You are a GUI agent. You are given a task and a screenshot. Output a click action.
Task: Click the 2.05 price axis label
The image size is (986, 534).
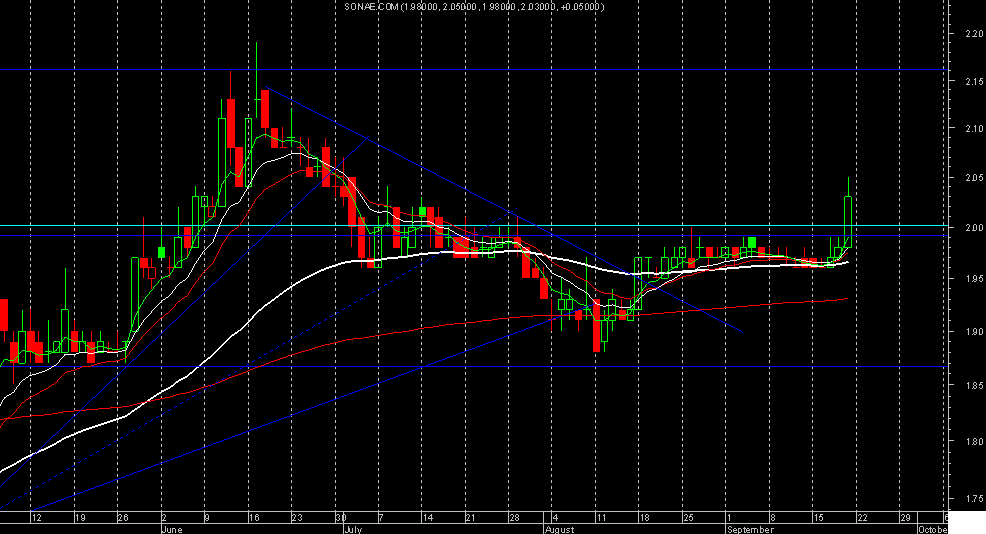pos(974,178)
